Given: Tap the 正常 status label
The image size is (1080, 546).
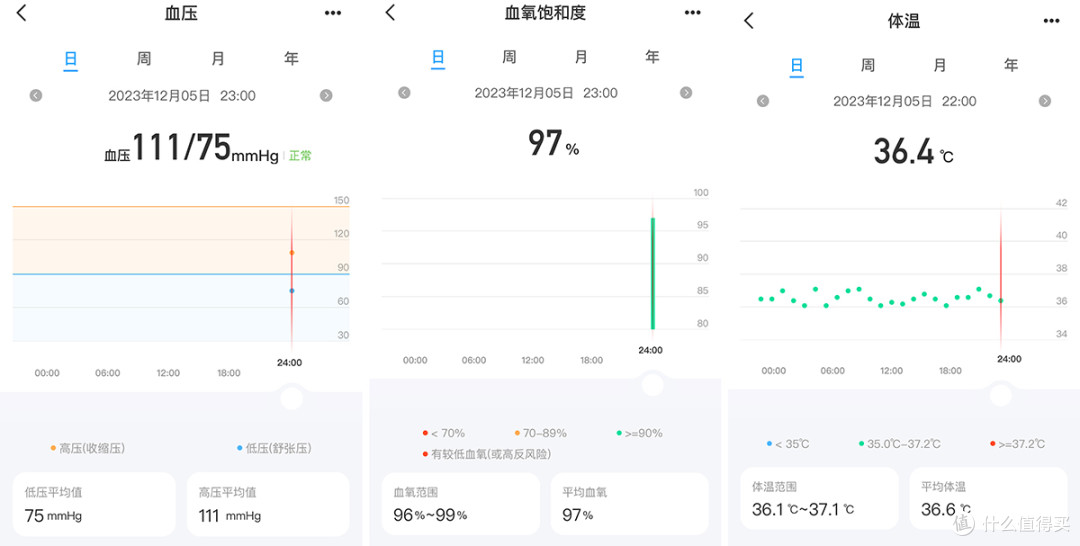Looking at the screenshot, I should pyautogui.click(x=300, y=156).
